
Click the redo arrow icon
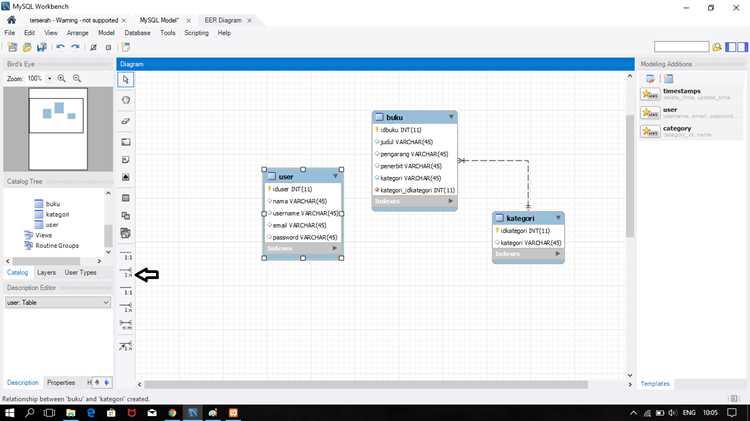tap(75, 47)
